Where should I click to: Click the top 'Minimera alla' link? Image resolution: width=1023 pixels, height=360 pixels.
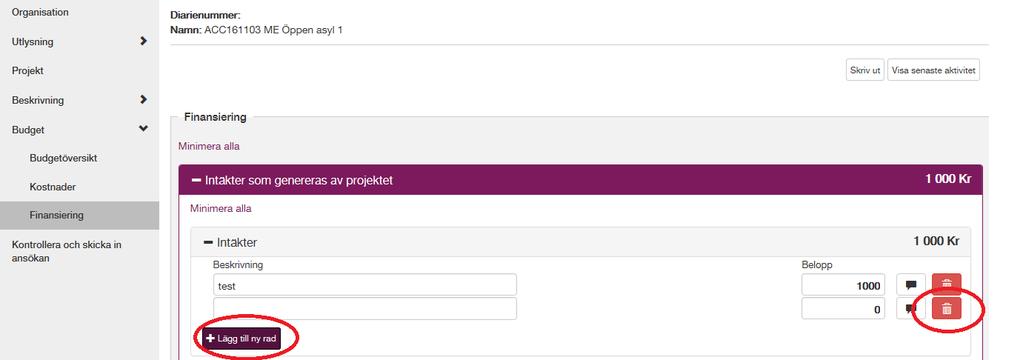click(209, 146)
